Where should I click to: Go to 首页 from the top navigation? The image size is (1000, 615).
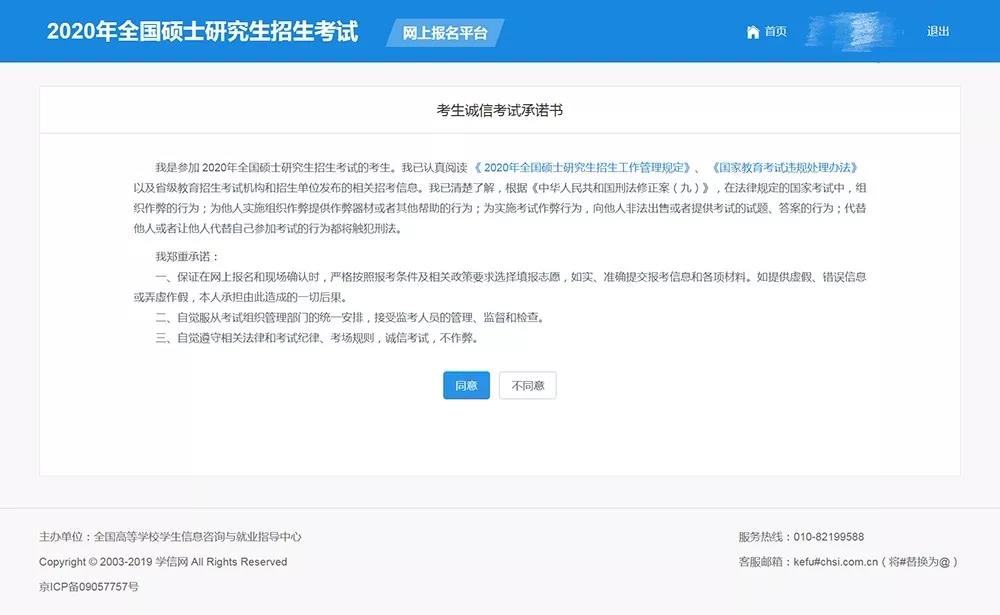click(775, 32)
